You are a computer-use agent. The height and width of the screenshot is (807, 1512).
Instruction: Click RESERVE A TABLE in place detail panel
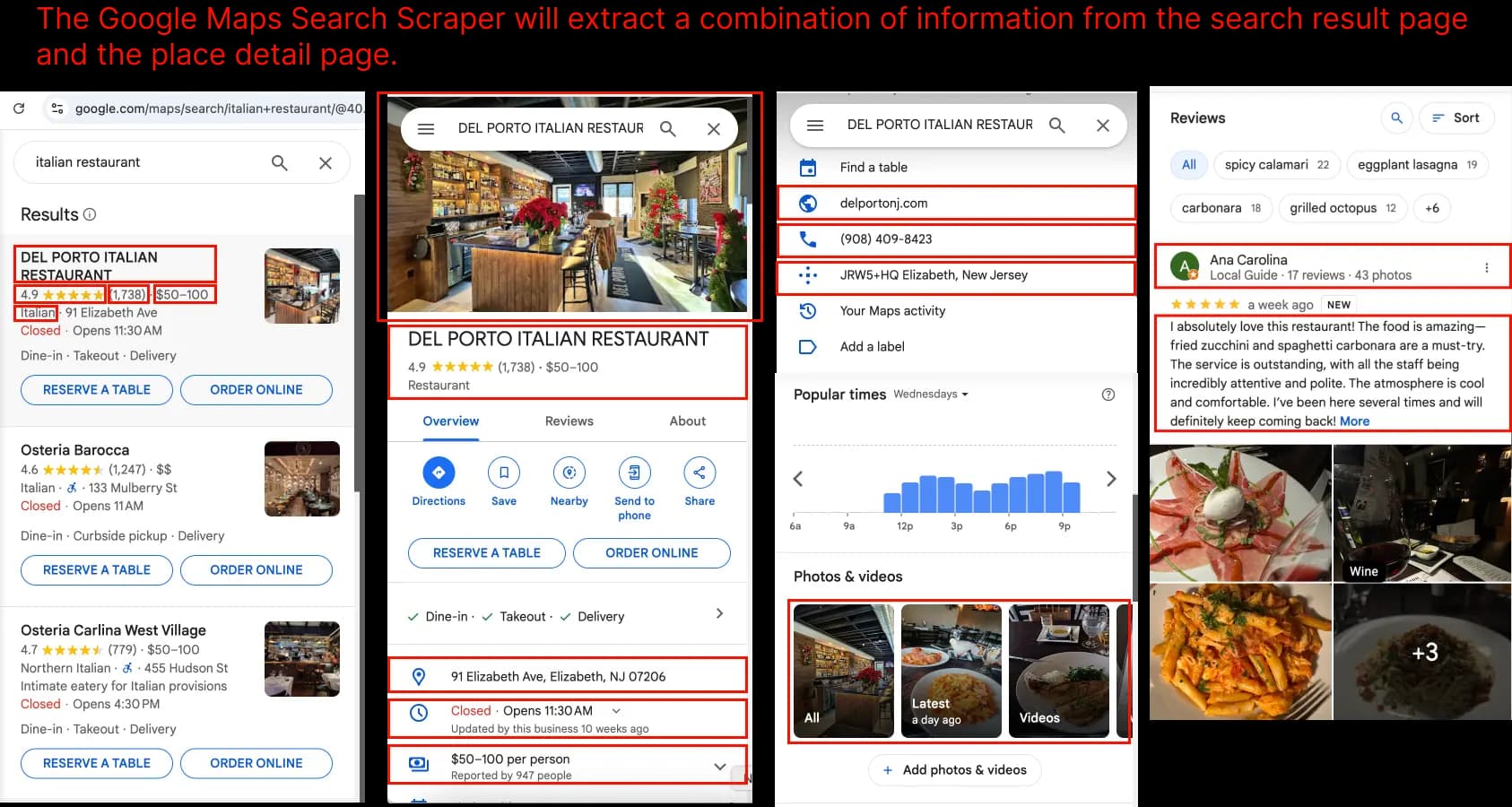click(x=487, y=553)
